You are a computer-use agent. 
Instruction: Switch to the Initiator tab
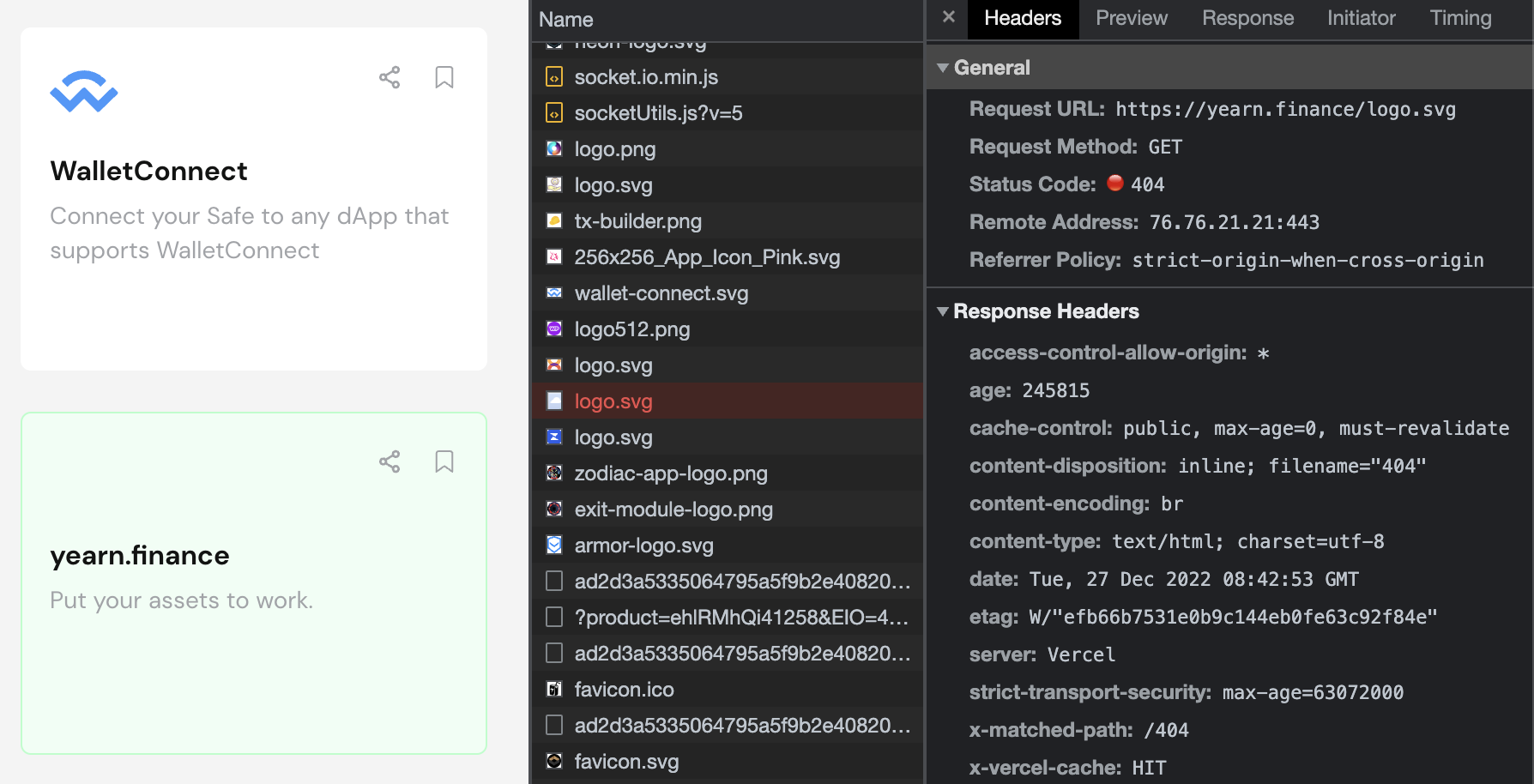[x=1361, y=18]
